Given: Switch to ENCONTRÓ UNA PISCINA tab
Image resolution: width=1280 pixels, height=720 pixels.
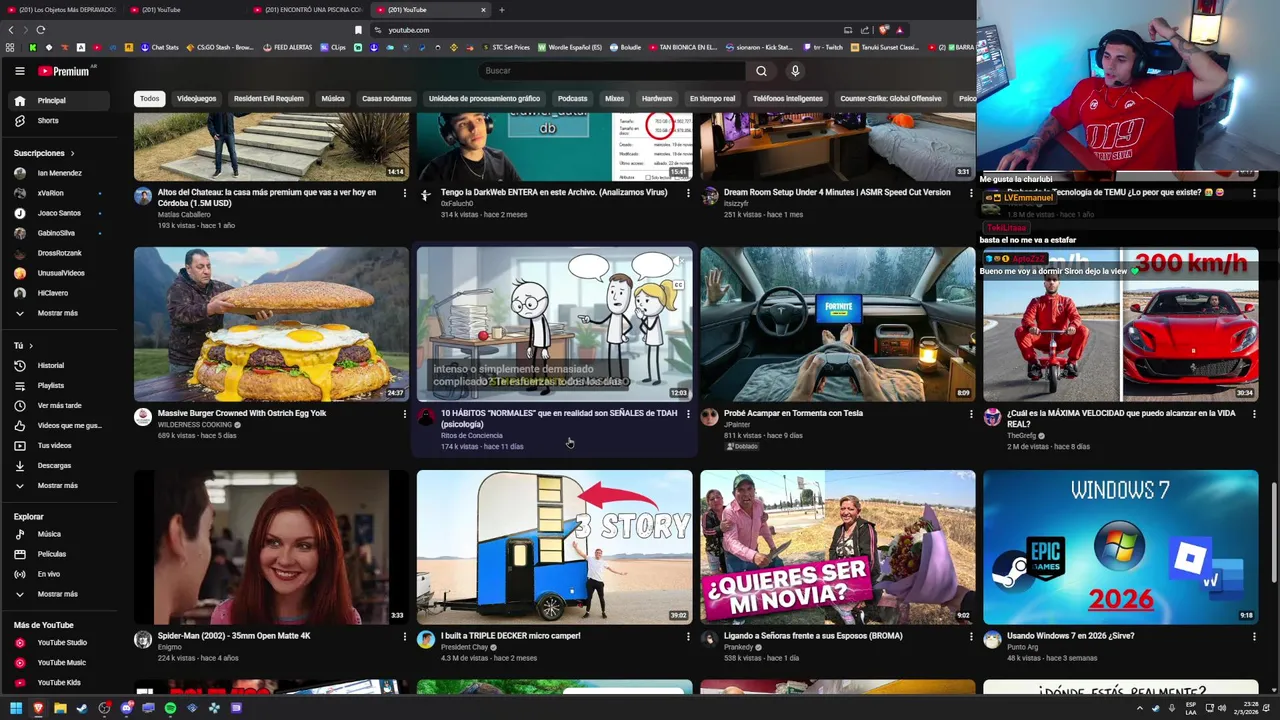Looking at the screenshot, I should [308, 10].
